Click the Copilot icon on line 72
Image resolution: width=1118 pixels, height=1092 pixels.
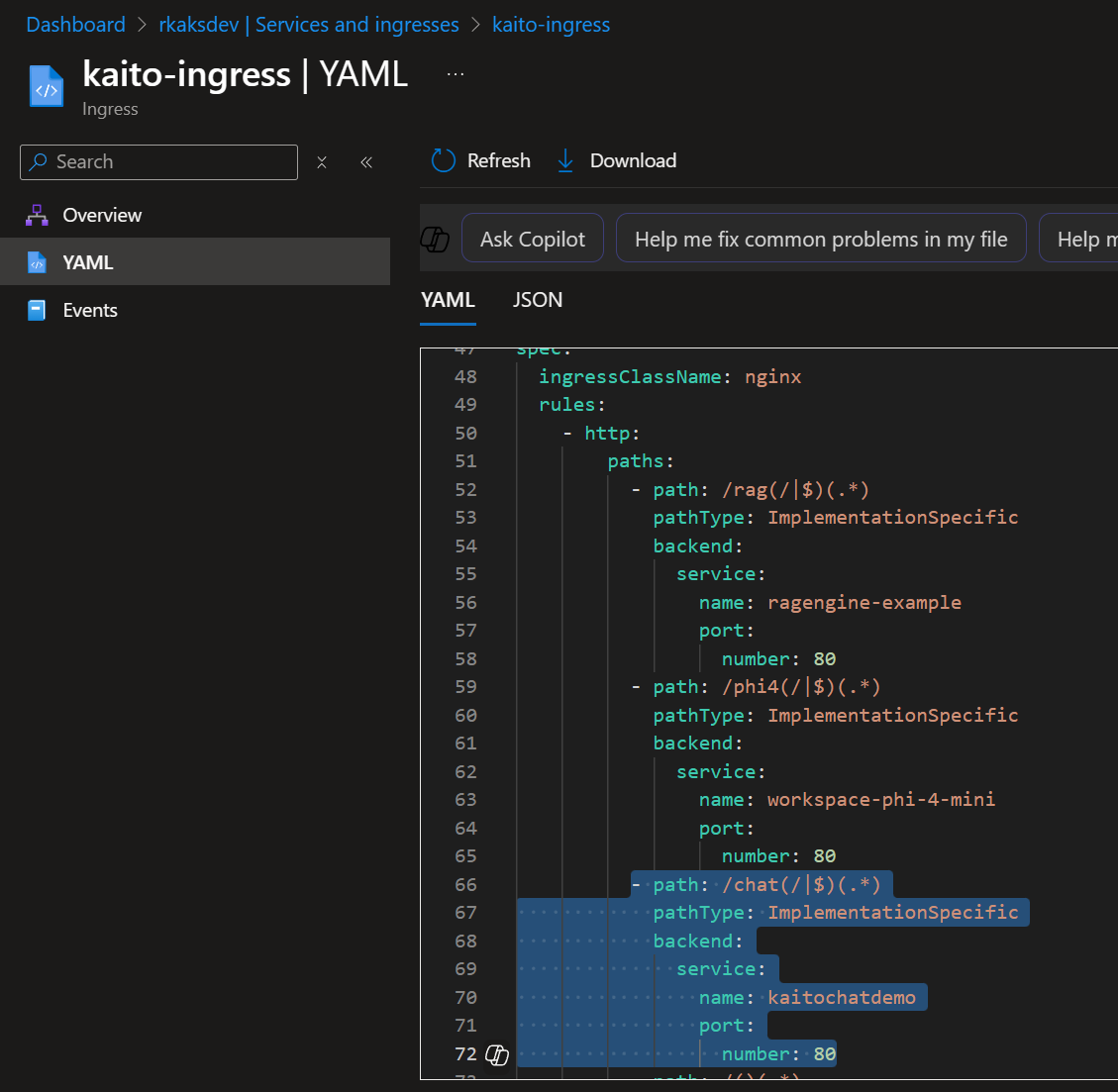tap(497, 1054)
